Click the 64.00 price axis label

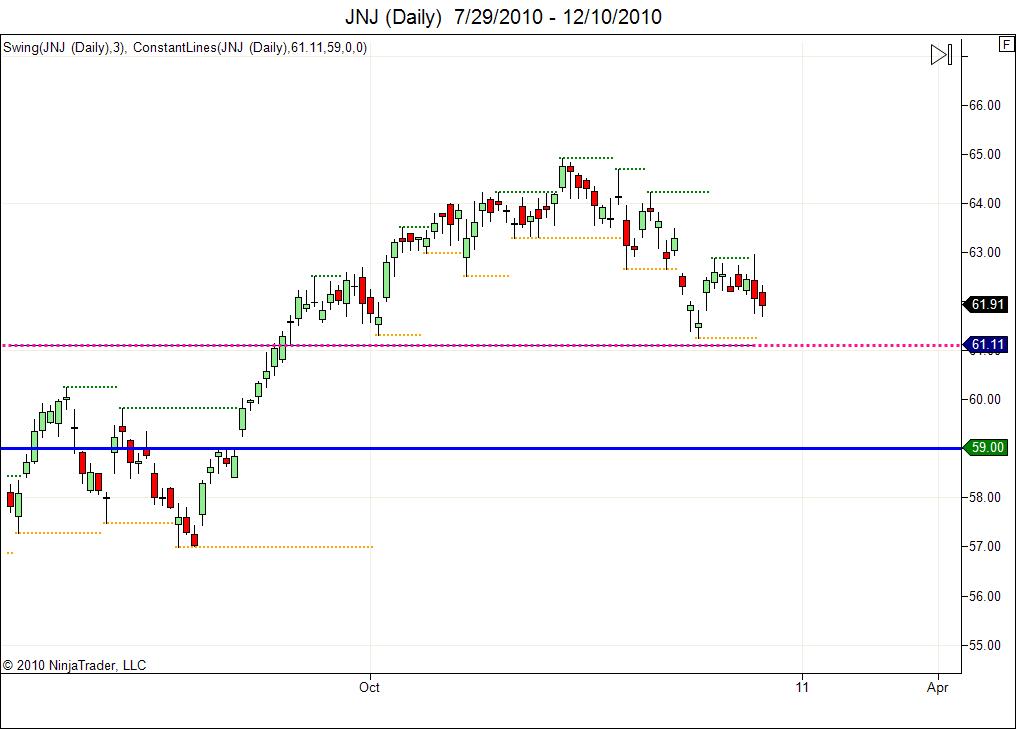click(x=984, y=203)
